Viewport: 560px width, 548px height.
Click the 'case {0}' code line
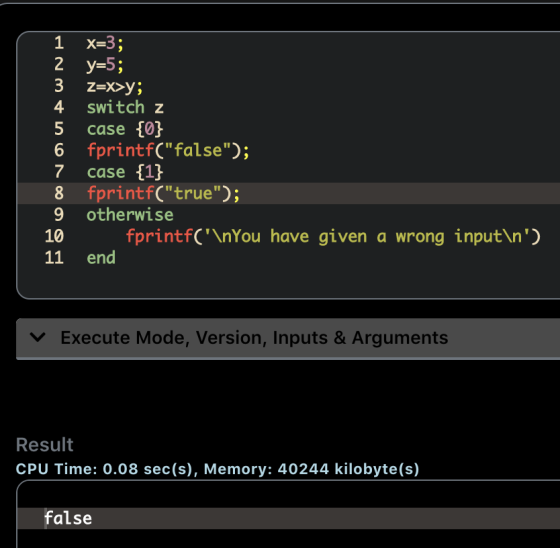[x=125, y=129]
